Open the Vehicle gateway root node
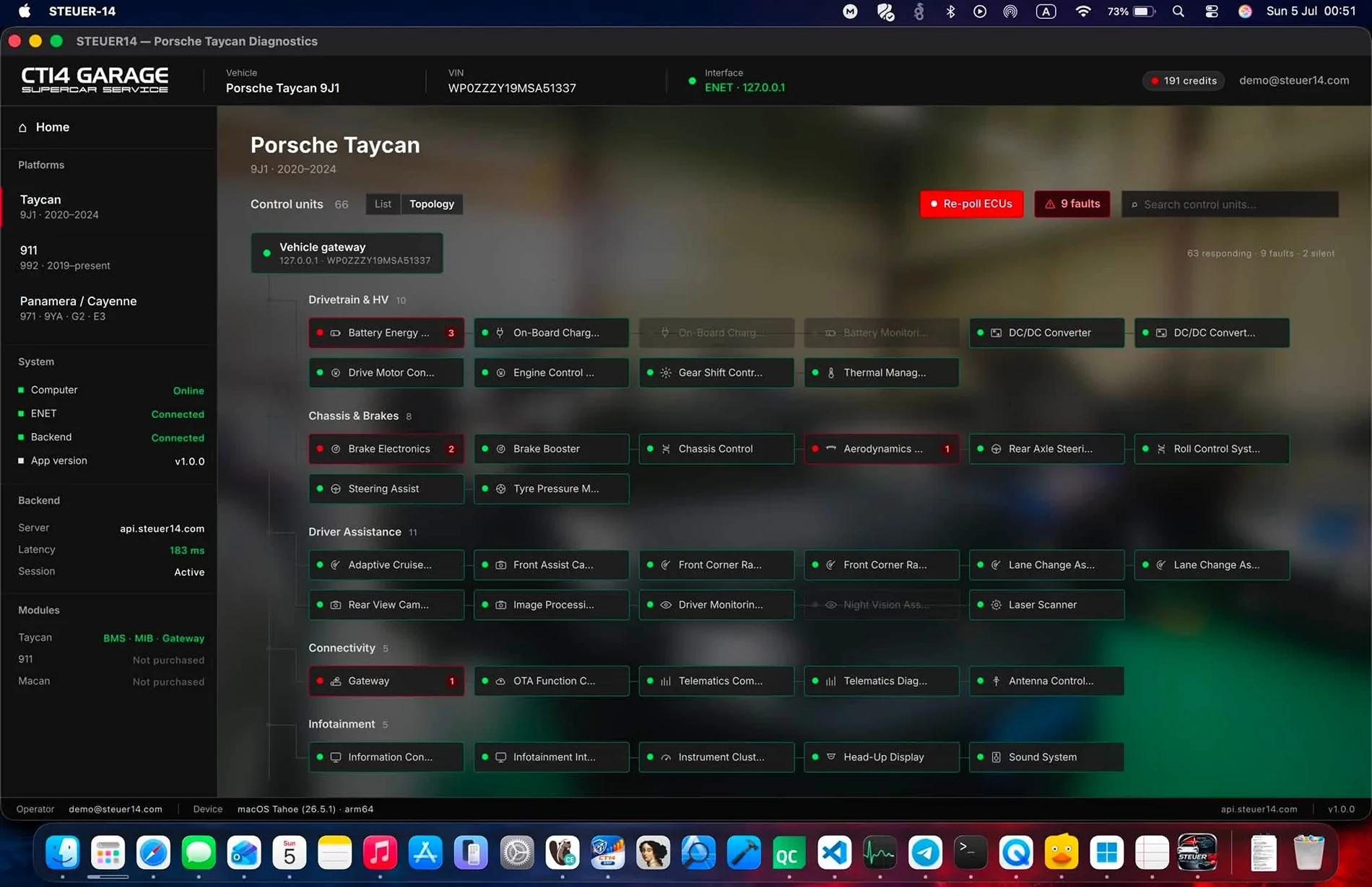The height and width of the screenshot is (887, 1372). coord(347,253)
